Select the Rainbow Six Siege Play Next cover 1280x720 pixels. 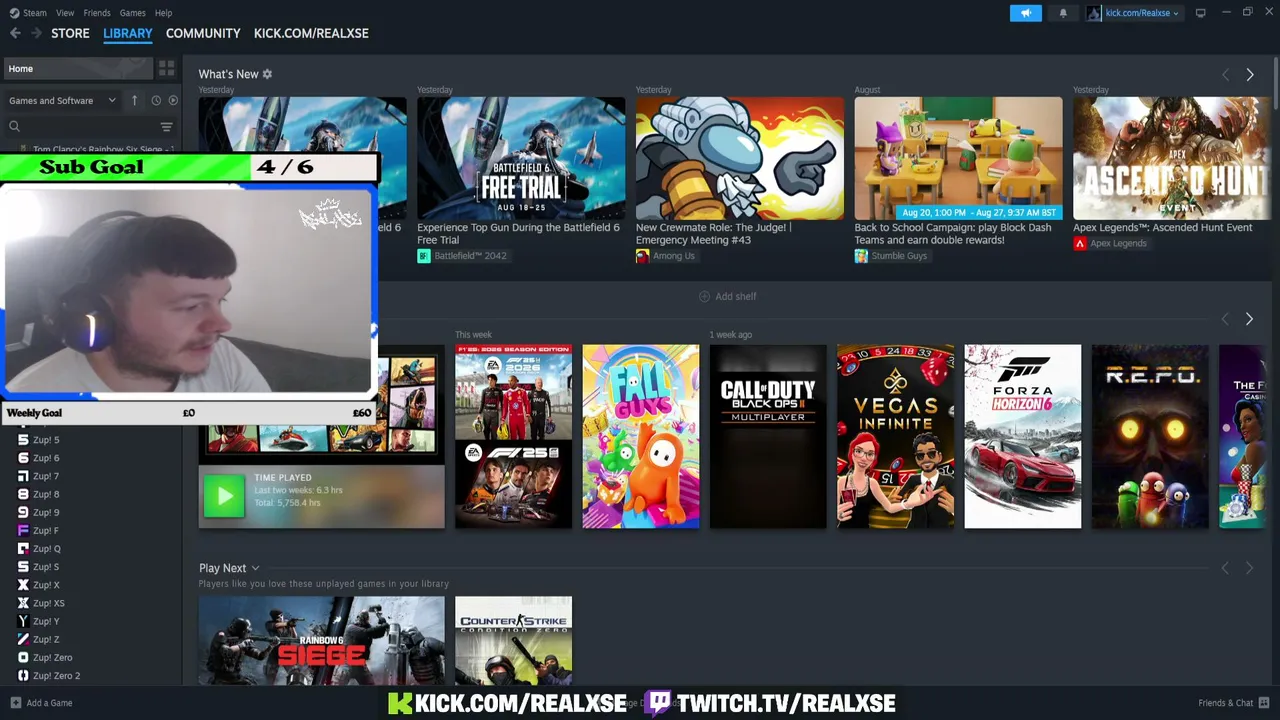click(321, 641)
